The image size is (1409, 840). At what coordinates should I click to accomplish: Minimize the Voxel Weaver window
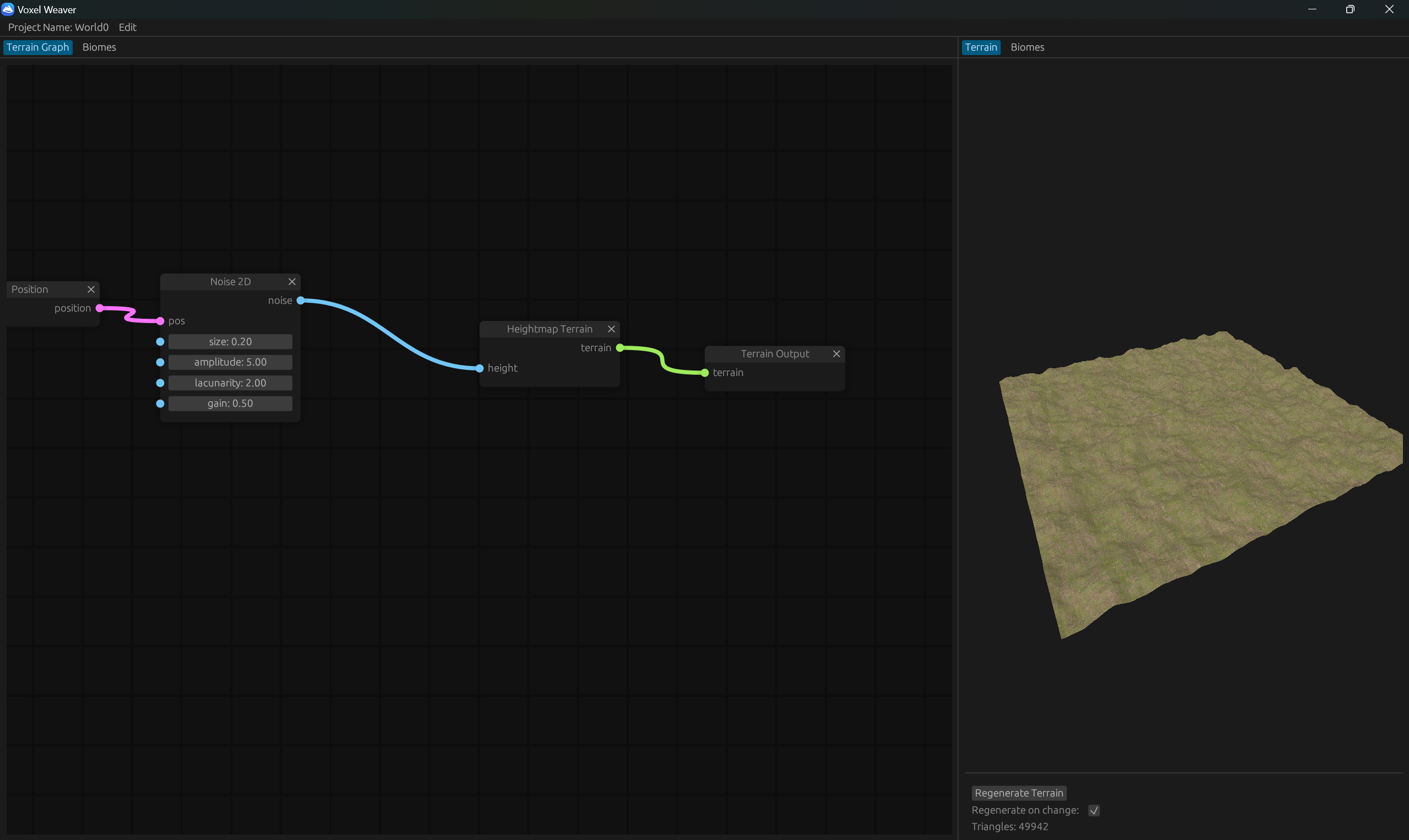pyautogui.click(x=1312, y=9)
